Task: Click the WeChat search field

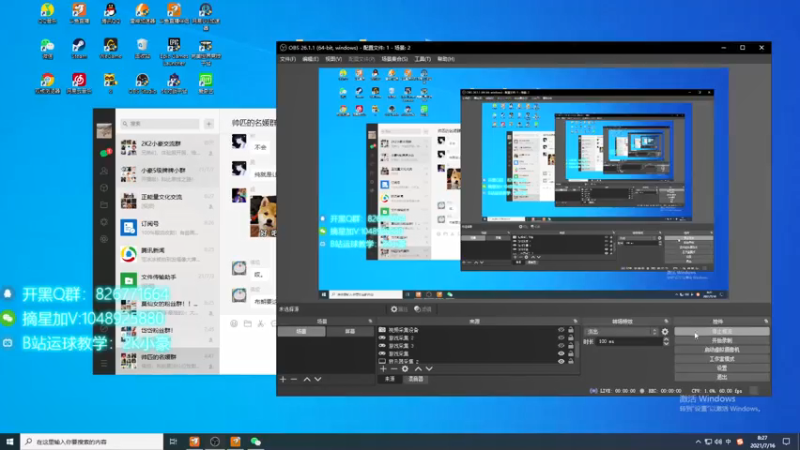Action: point(160,124)
